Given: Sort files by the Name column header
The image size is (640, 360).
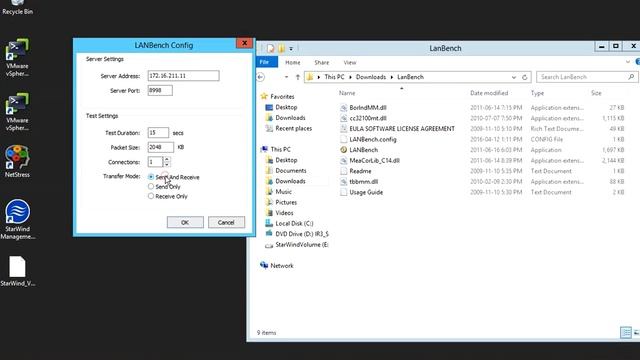Looking at the screenshot, I should pyautogui.click(x=347, y=93).
